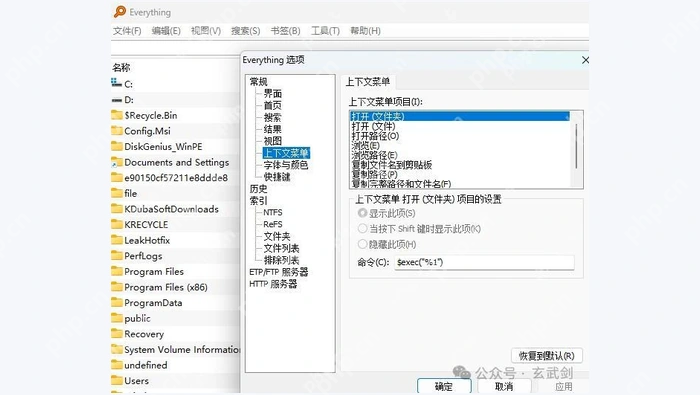Select the C: drive icon
The height and width of the screenshot is (395, 700).
coord(116,83)
